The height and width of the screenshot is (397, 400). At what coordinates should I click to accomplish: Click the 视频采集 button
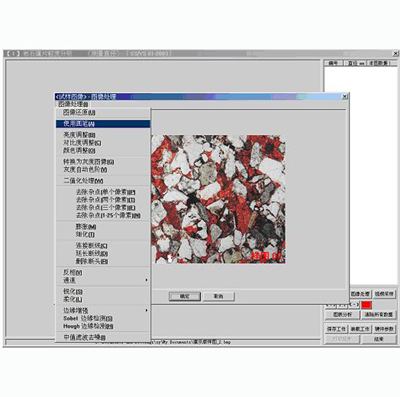coord(384,294)
